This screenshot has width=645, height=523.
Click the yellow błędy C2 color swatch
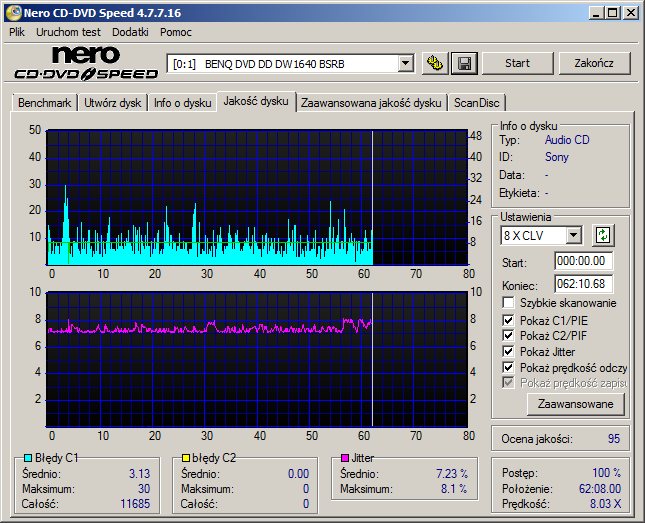(x=186, y=458)
